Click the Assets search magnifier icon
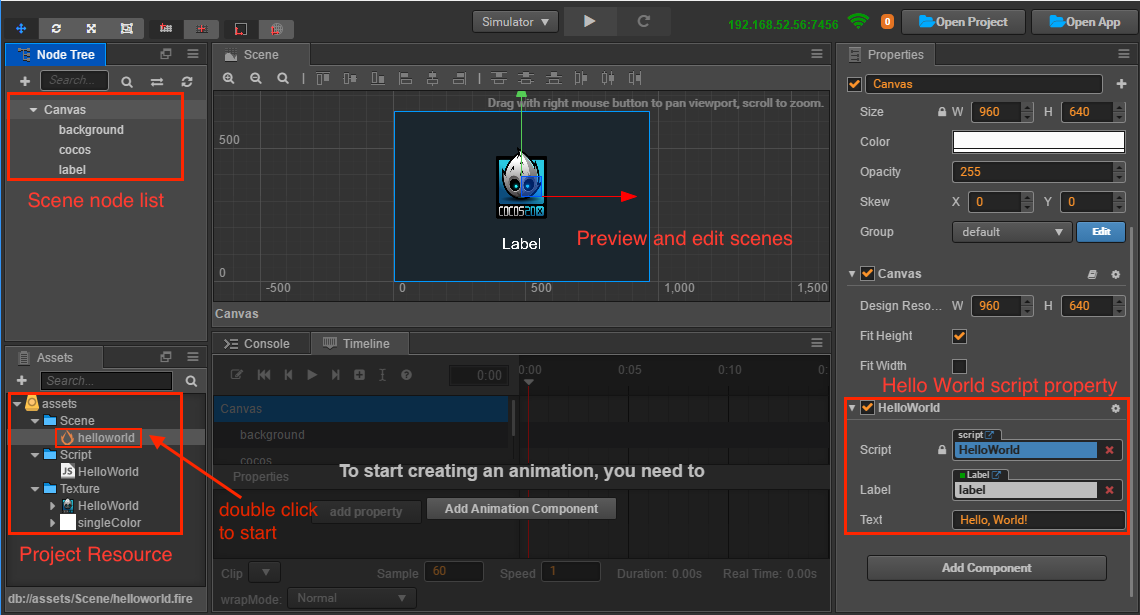1140x615 pixels. point(191,380)
